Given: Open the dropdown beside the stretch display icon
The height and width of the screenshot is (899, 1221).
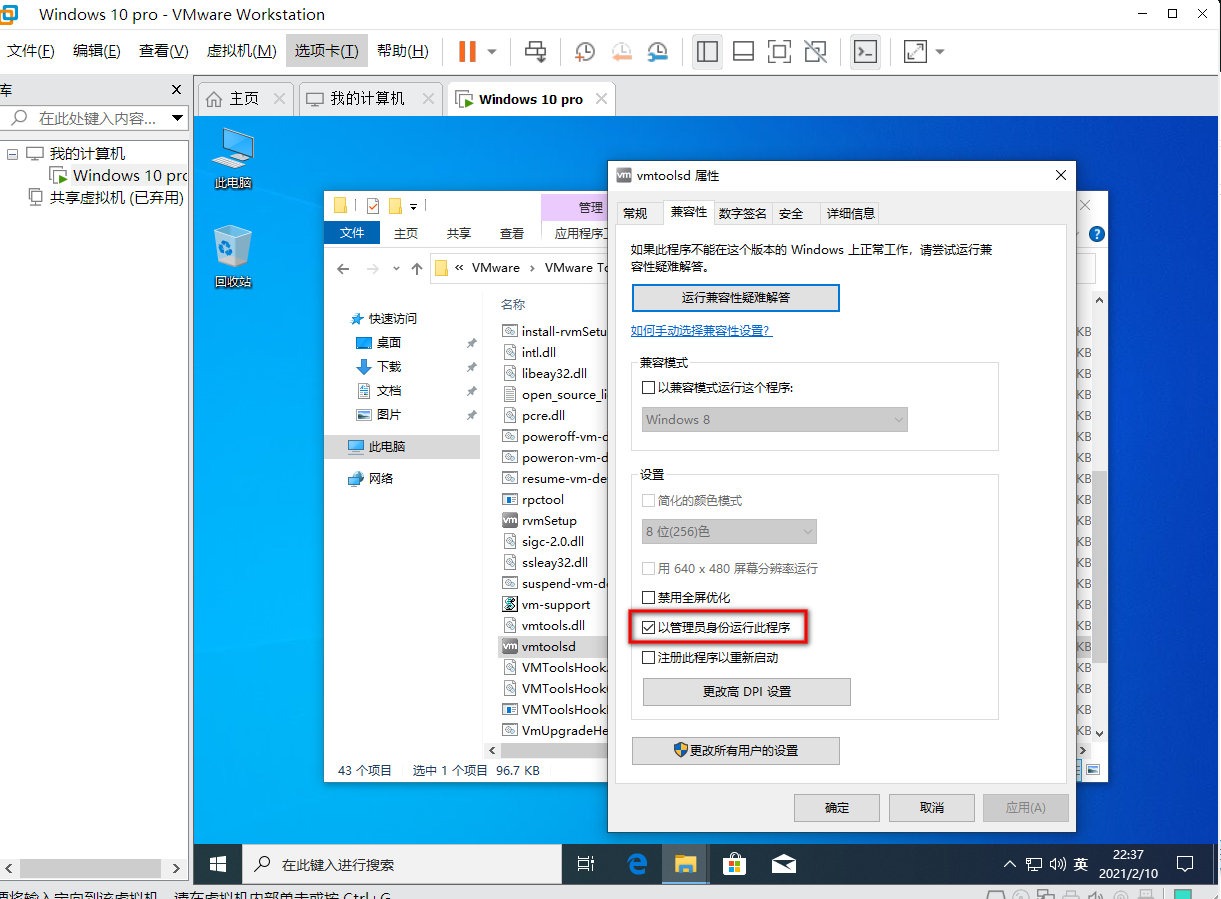Looking at the screenshot, I should coord(939,51).
